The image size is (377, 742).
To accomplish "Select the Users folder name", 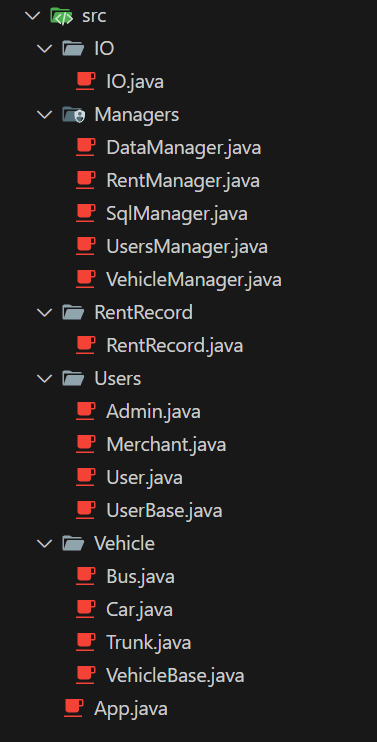I will point(118,379).
